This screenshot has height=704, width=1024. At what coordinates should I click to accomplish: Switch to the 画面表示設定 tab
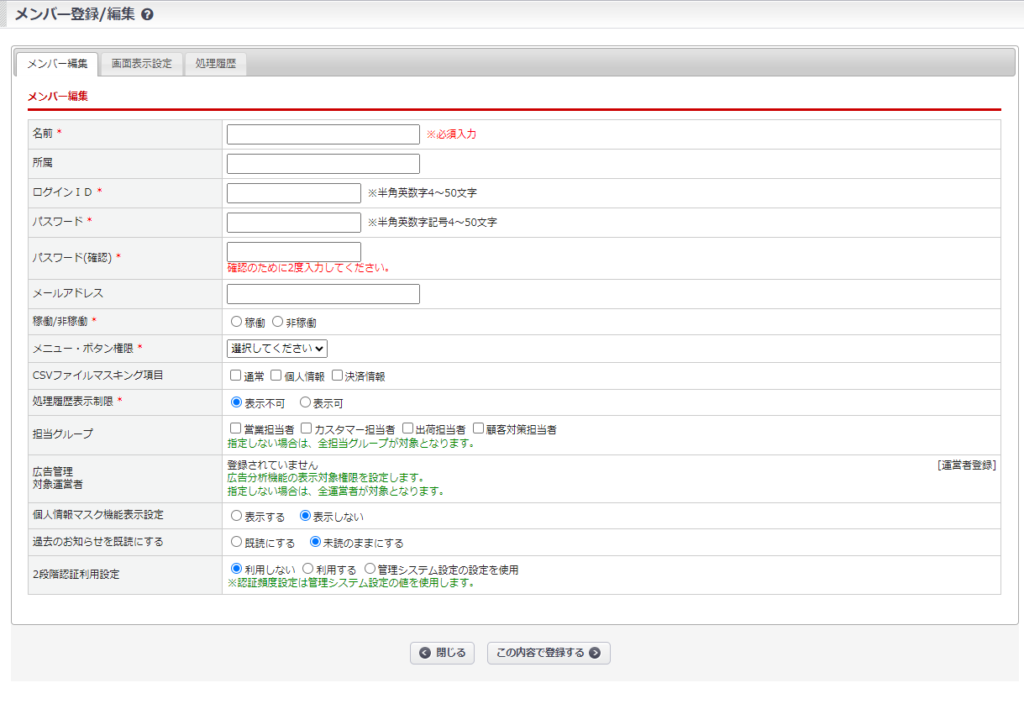click(141, 64)
